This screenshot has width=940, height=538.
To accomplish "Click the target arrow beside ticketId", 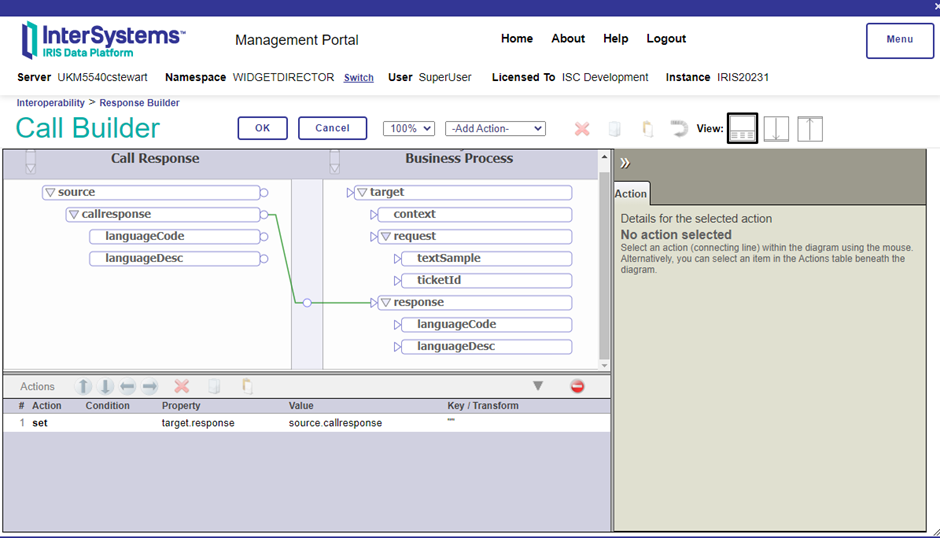I will tap(398, 281).
